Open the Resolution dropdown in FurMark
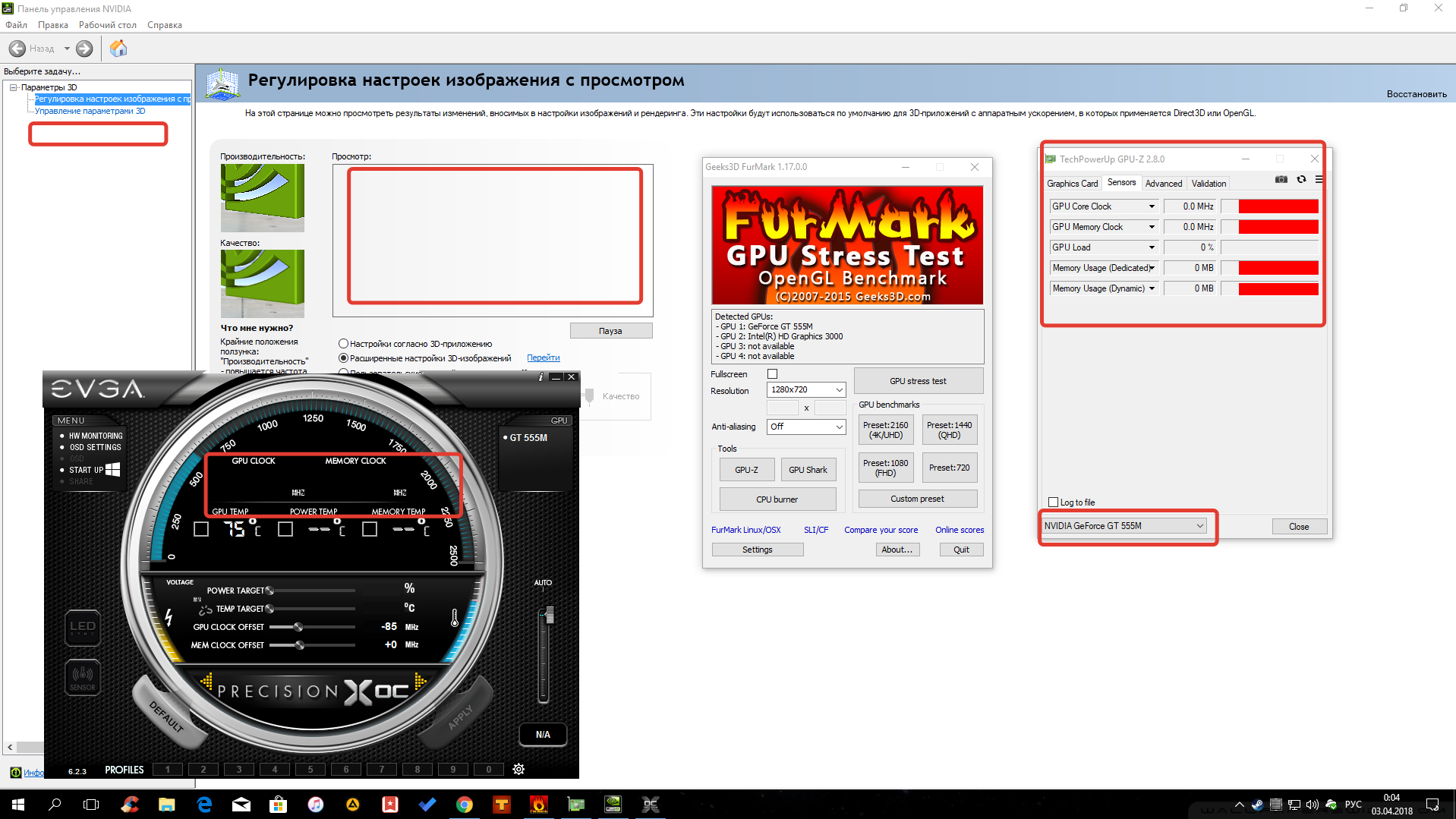1456x819 pixels. tap(806, 390)
